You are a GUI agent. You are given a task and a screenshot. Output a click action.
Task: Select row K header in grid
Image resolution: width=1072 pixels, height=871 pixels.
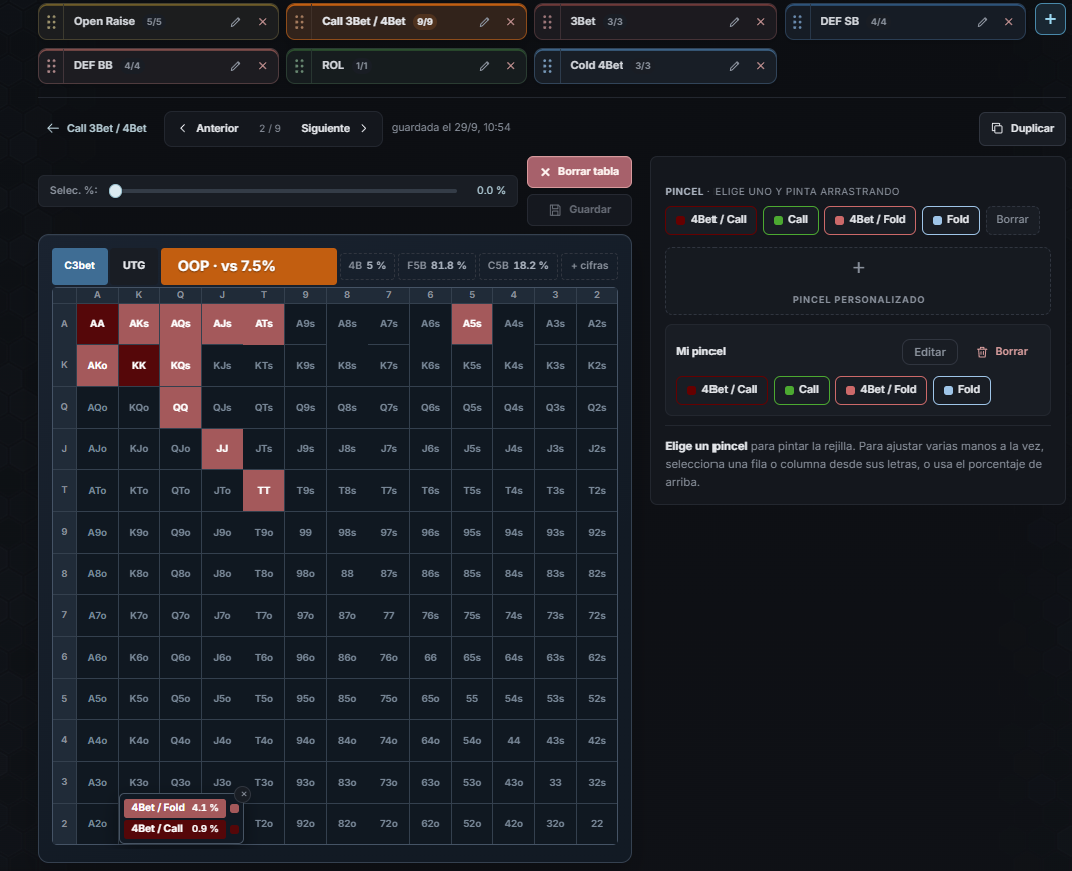pos(64,365)
